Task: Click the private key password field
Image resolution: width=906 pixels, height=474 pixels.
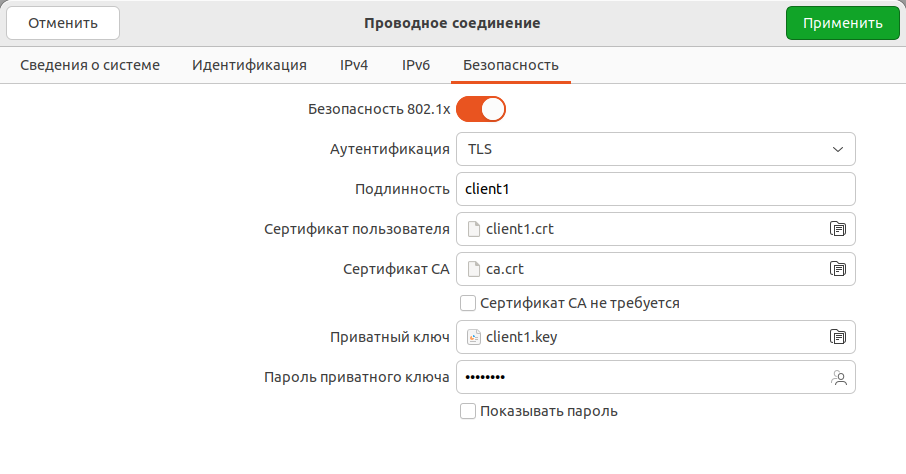Action: point(640,377)
